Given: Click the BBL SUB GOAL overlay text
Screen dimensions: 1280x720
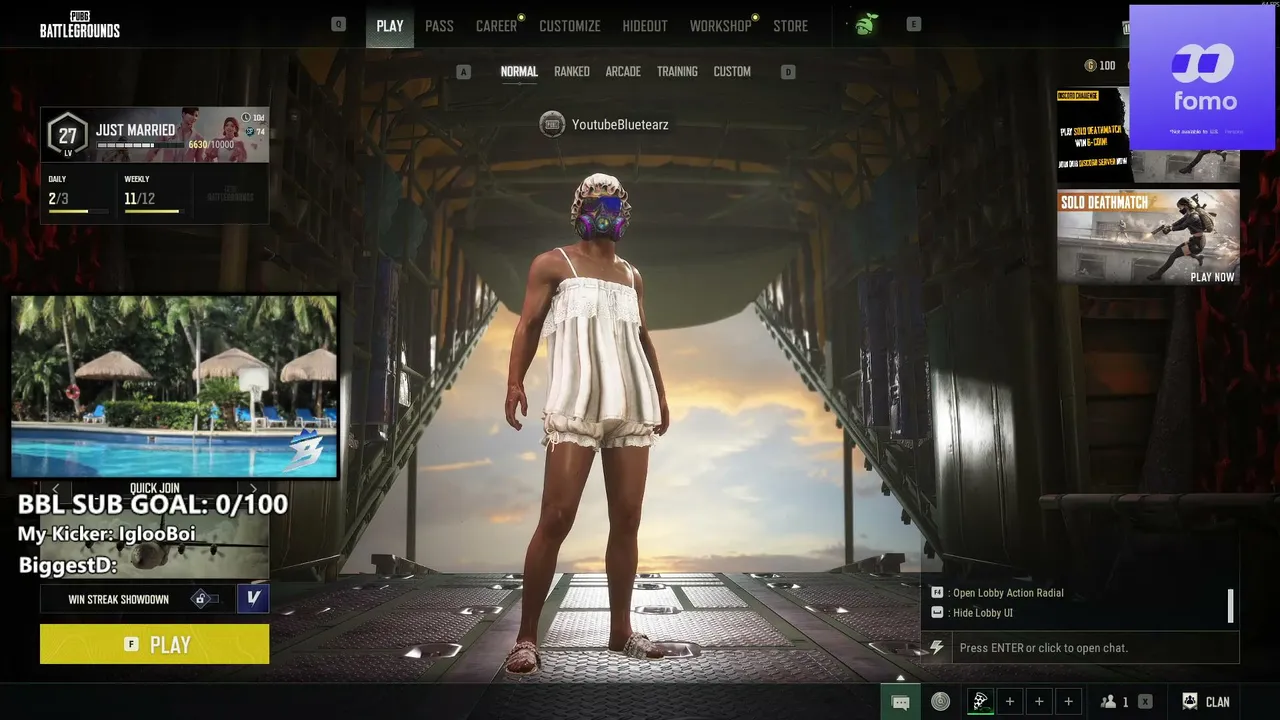Looking at the screenshot, I should point(153,505).
